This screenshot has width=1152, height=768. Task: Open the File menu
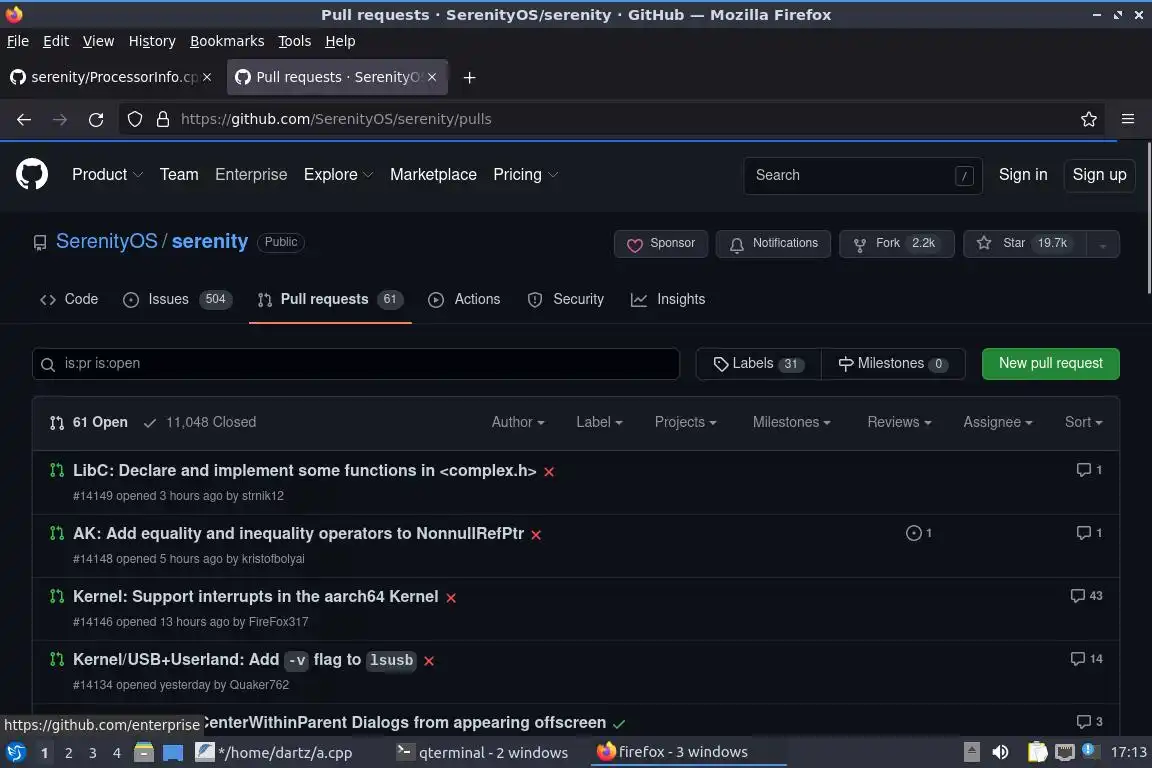[x=18, y=41]
